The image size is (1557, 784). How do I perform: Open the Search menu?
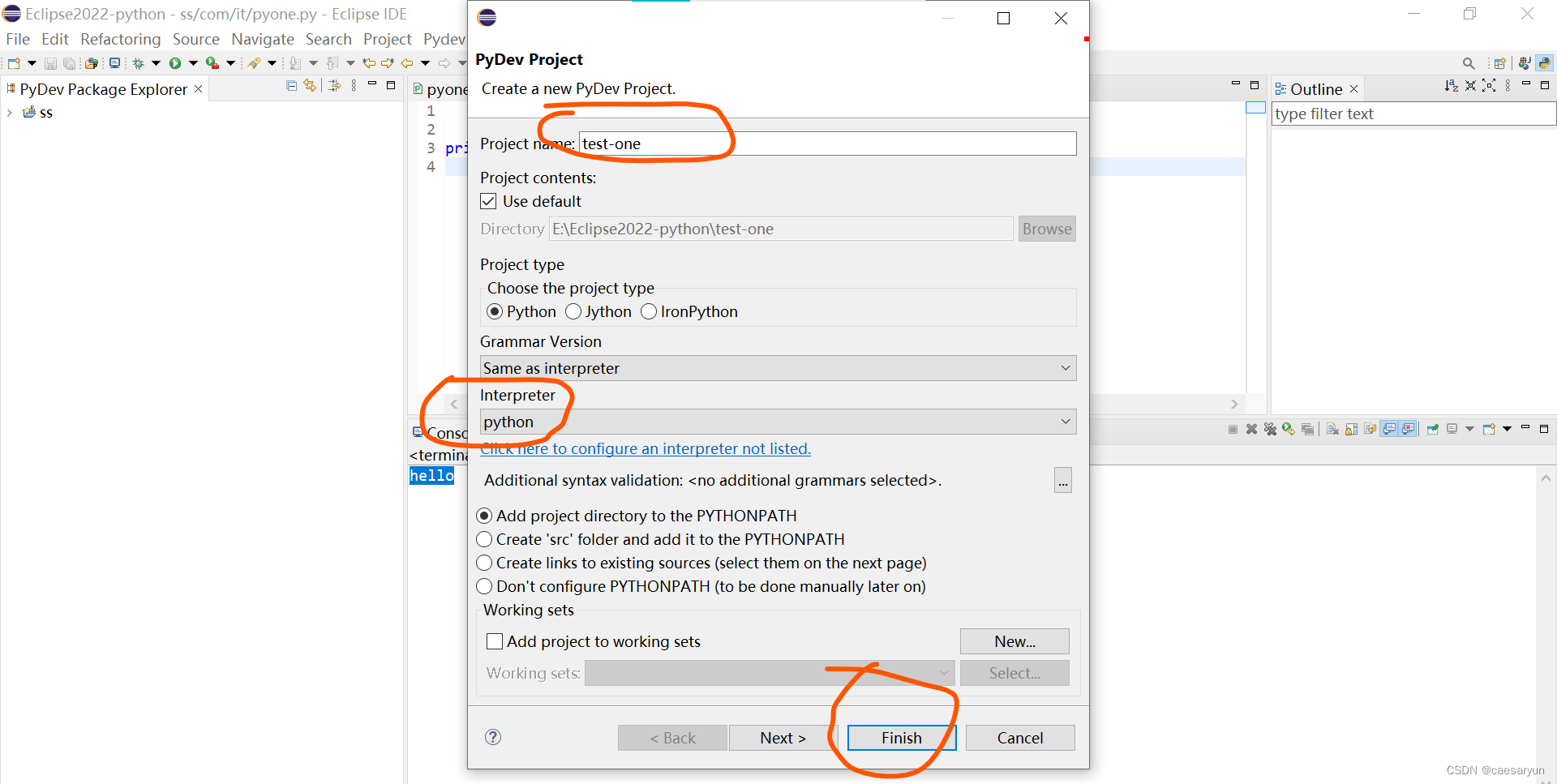(x=328, y=39)
